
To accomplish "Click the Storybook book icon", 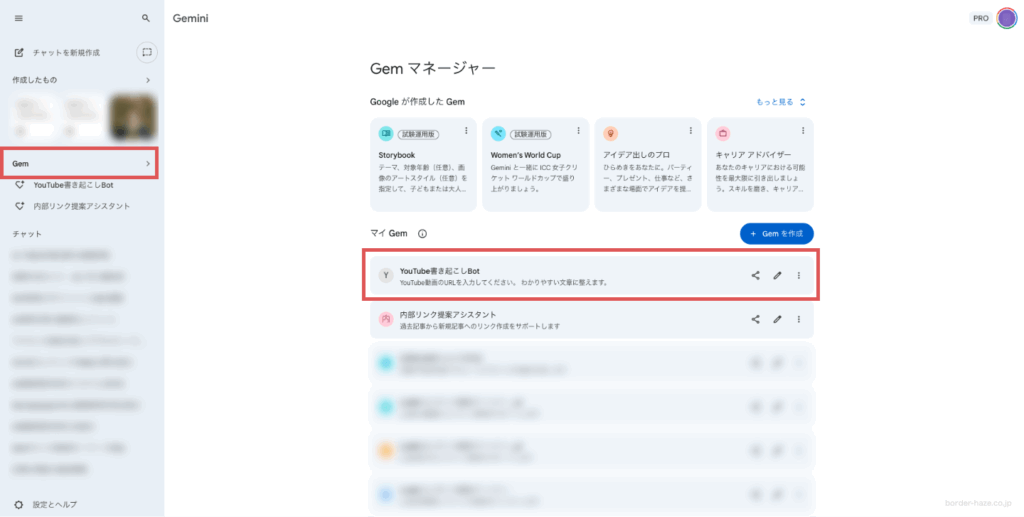I will 386,133.
